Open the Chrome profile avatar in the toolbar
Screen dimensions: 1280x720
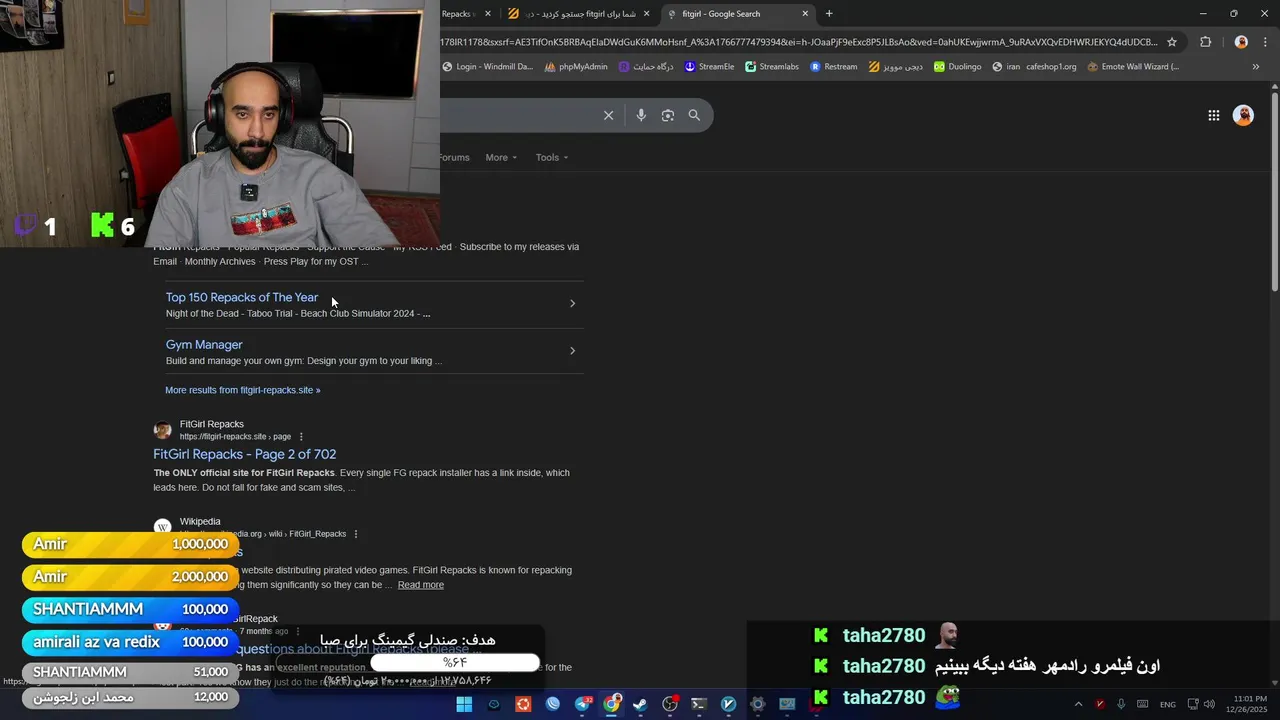(x=1241, y=42)
